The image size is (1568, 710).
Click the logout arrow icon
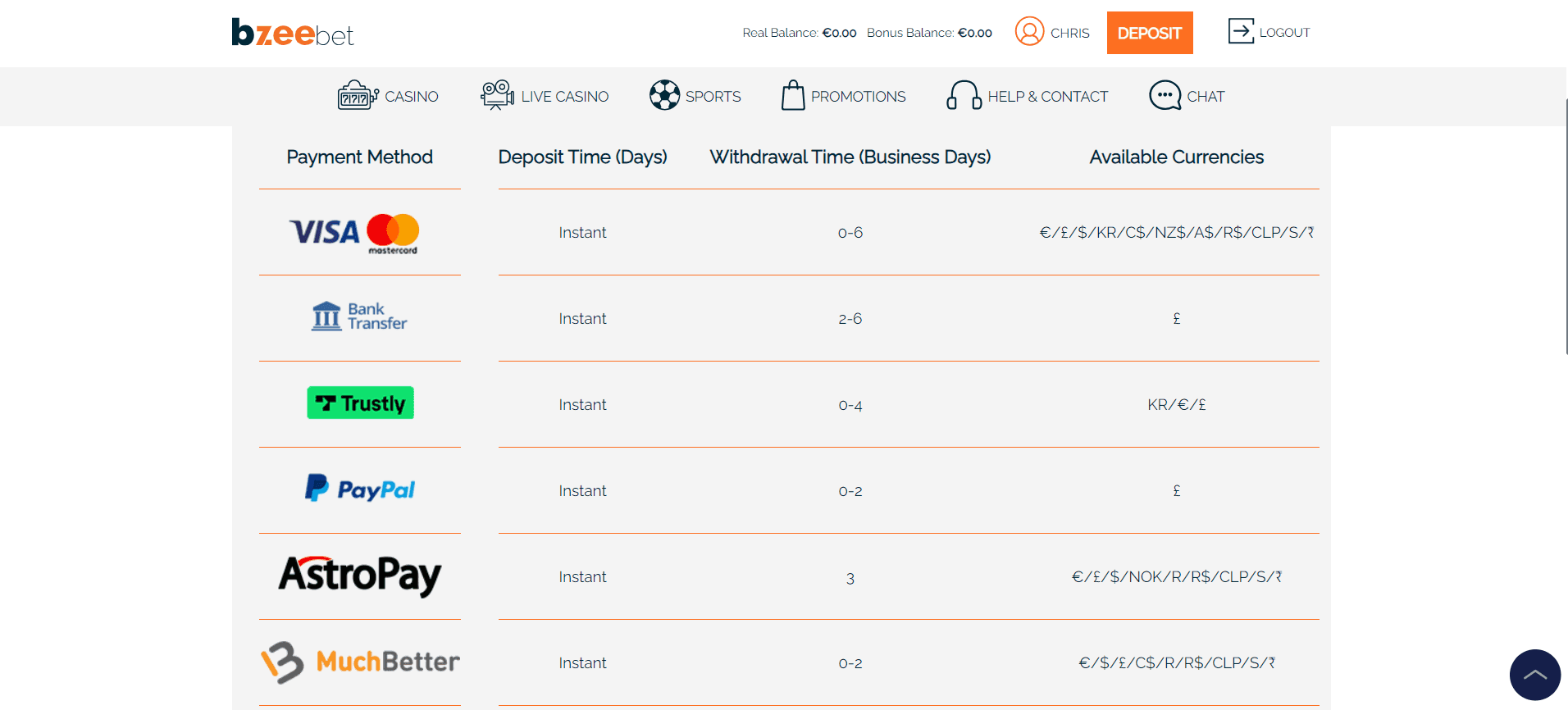pyautogui.click(x=1240, y=32)
